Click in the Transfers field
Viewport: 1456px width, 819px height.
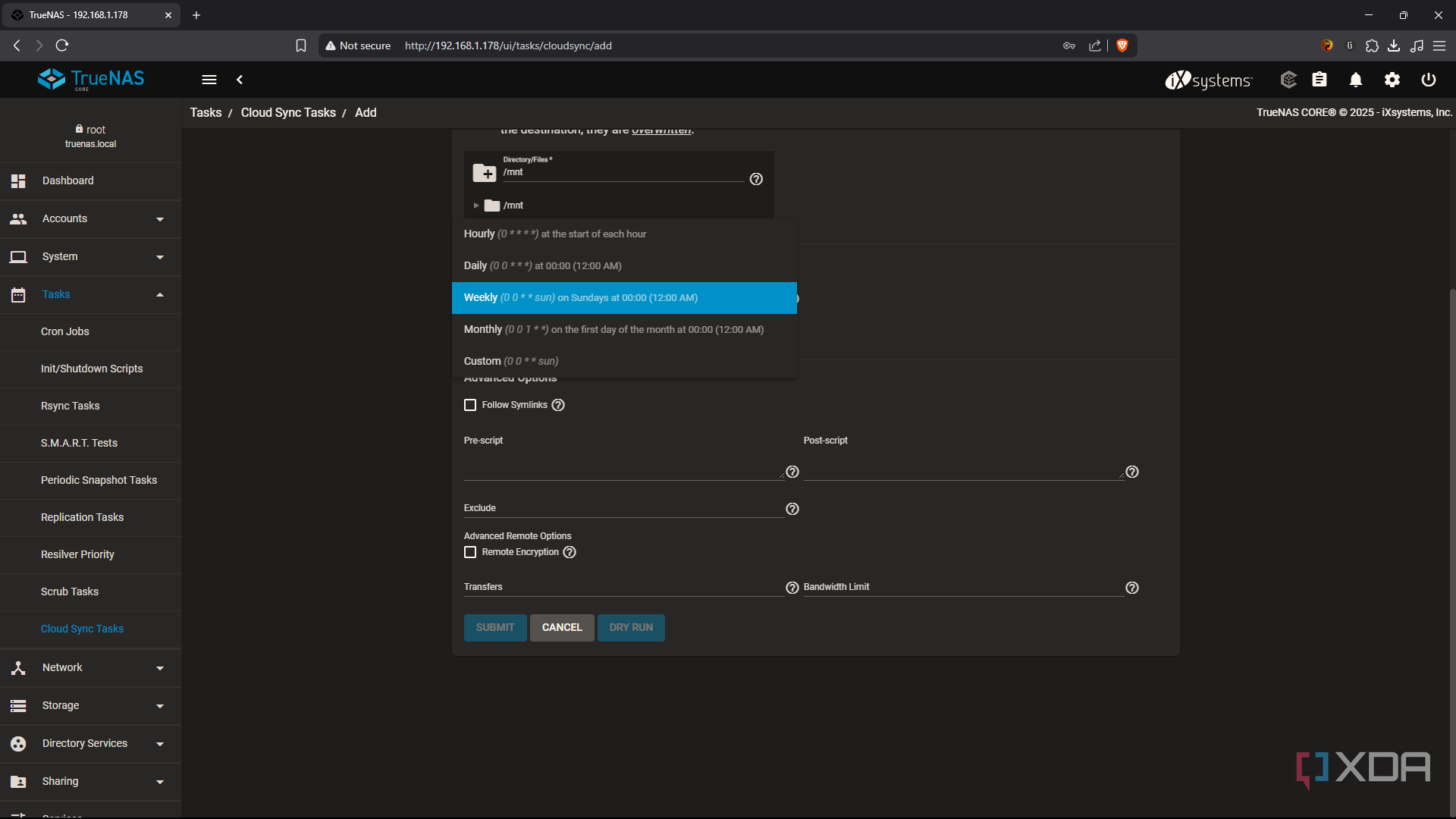(x=623, y=588)
